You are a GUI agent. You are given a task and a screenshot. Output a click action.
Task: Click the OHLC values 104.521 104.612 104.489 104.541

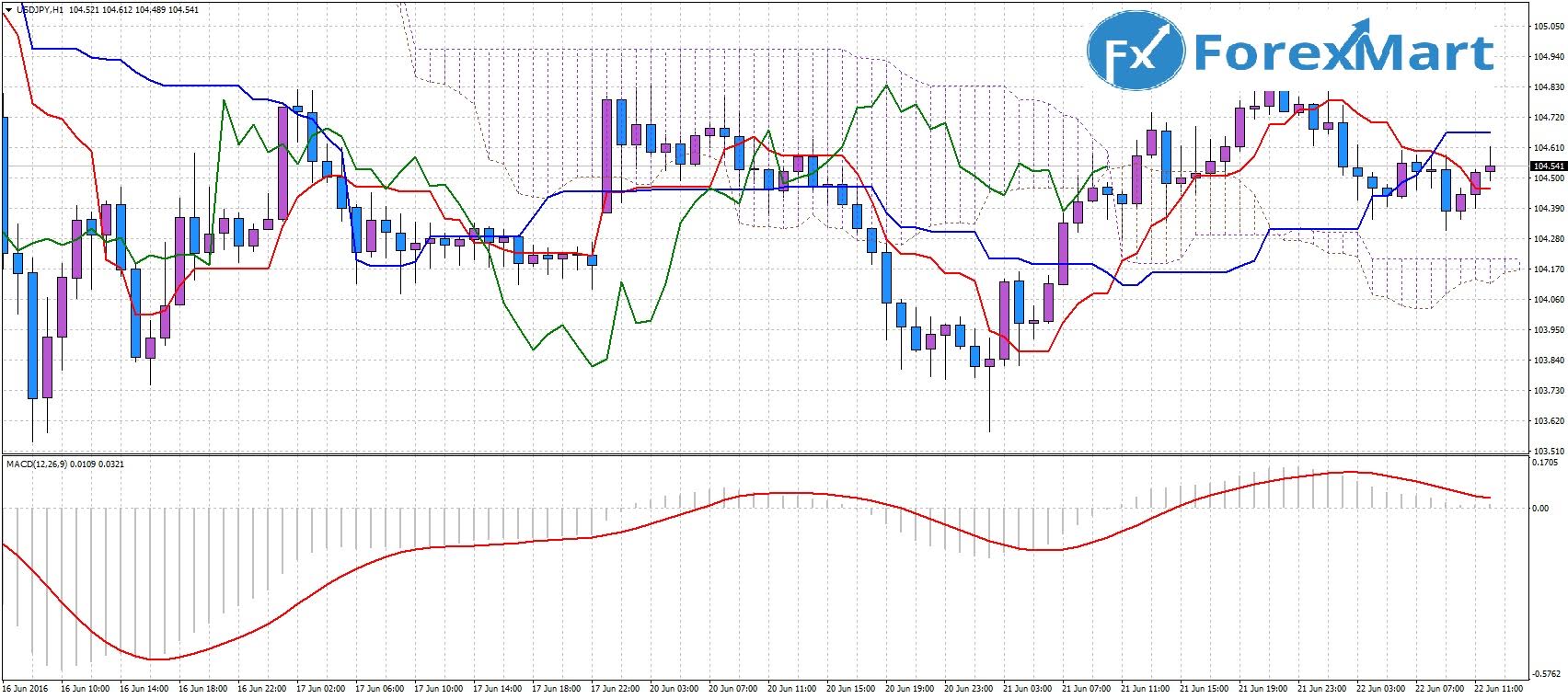133,9
